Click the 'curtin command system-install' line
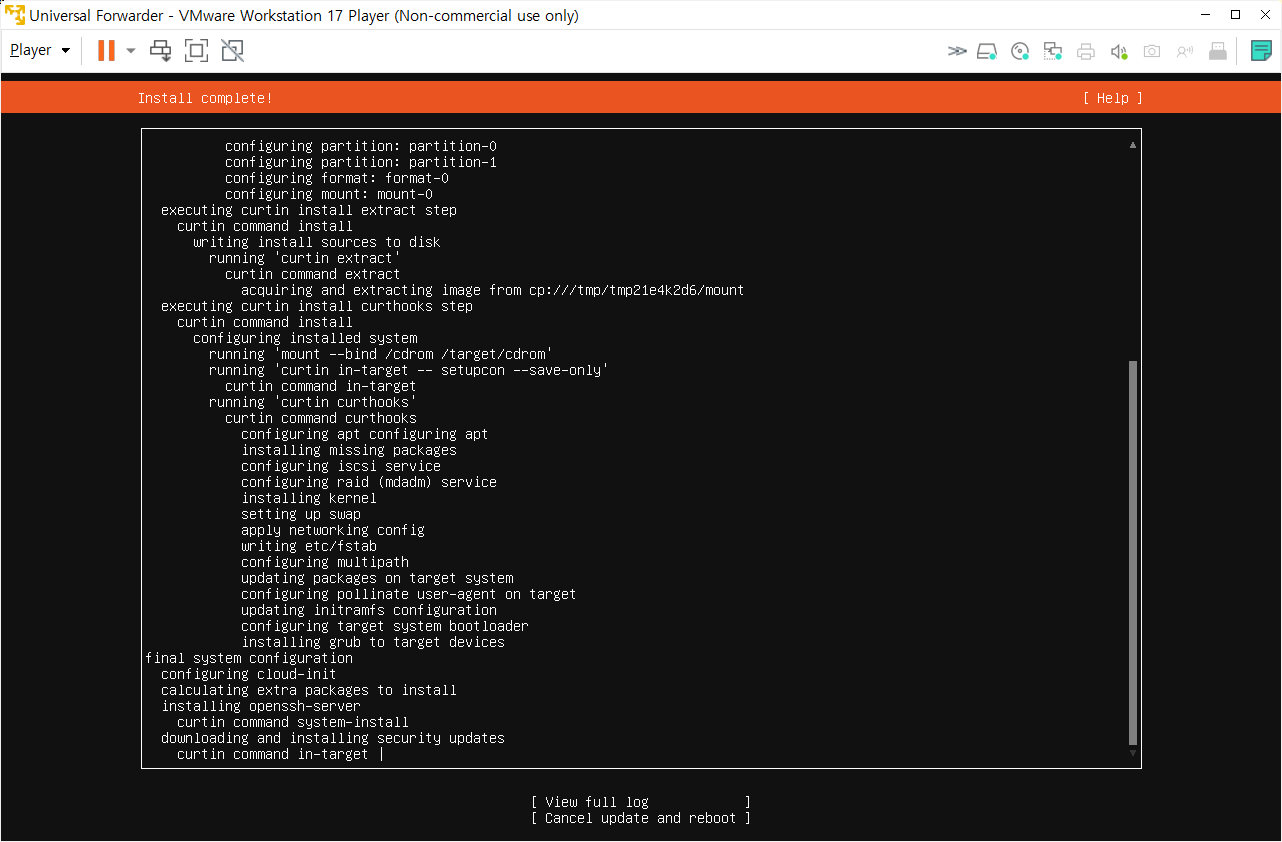 293,722
